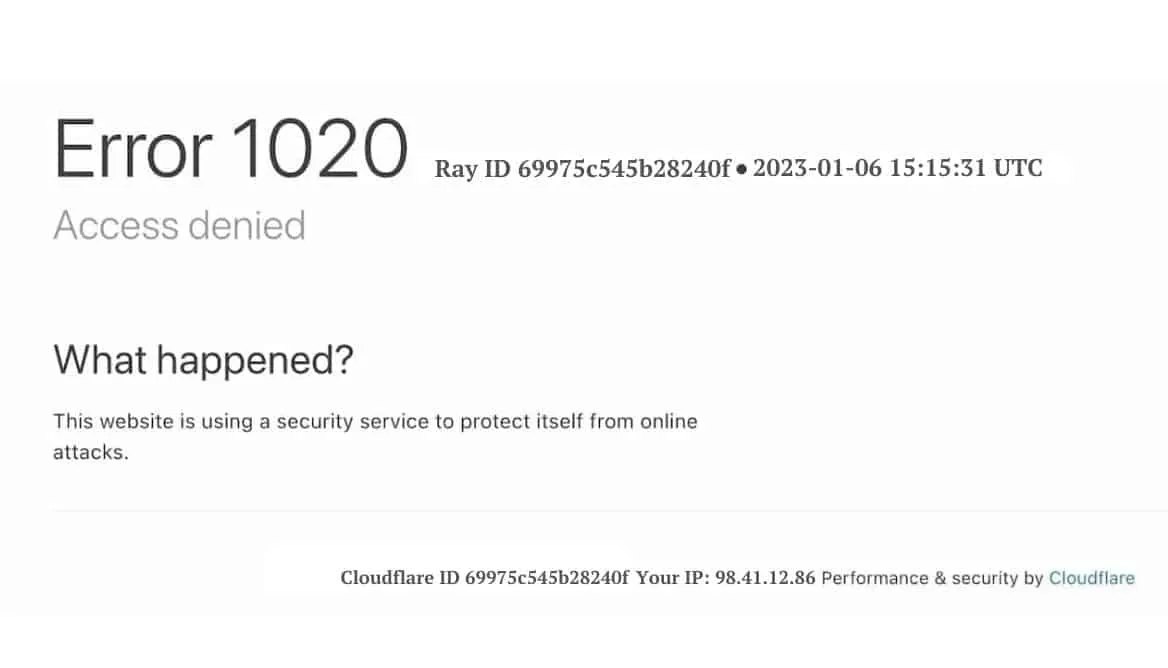Click the Performance & security by label
Image resolution: width=1168 pixels, height=668 pixels.
(932, 578)
